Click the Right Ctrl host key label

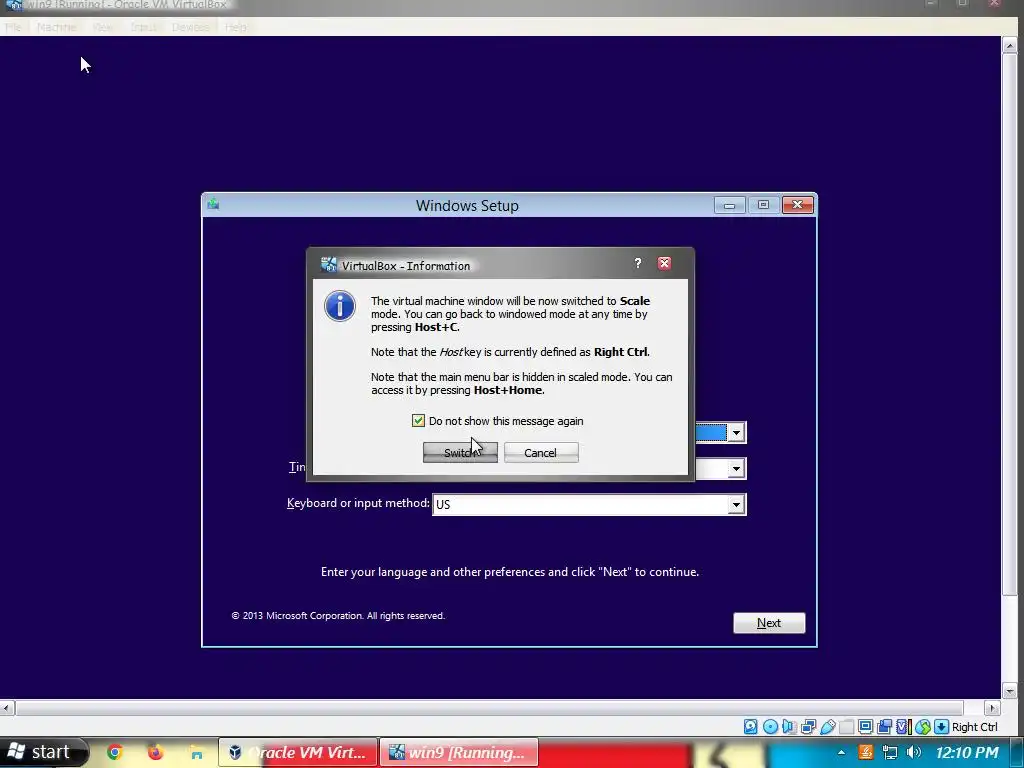click(x=974, y=727)
